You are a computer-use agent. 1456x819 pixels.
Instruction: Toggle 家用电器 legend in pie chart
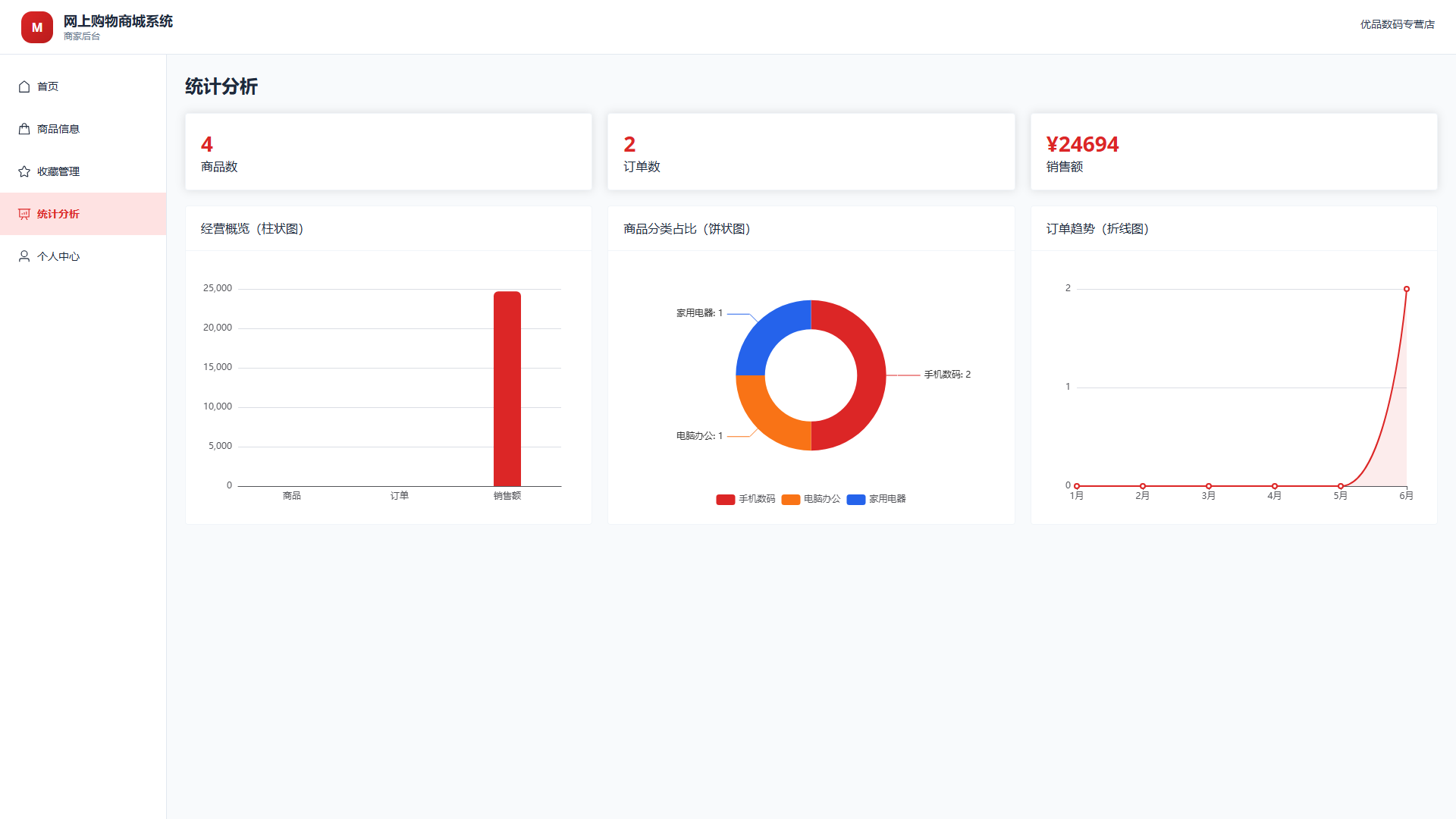876,499
